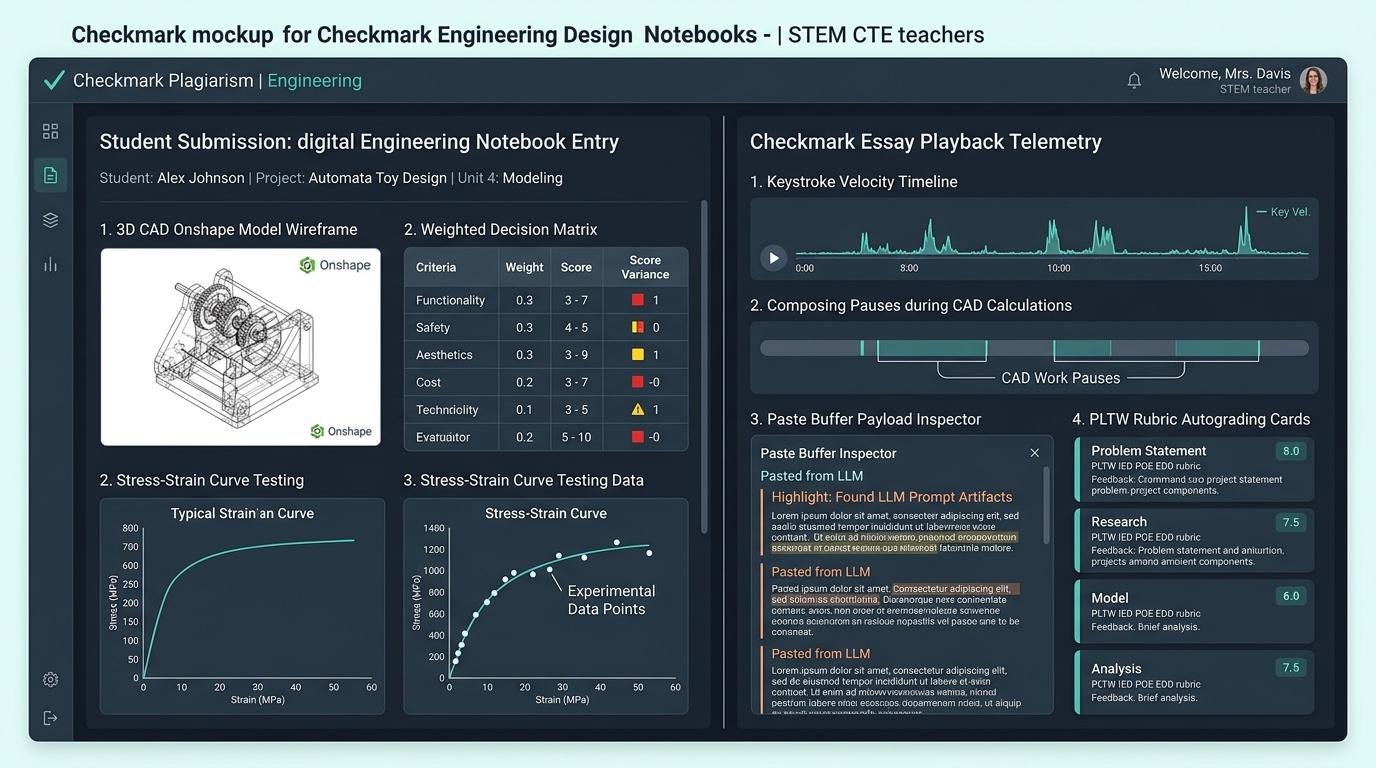Click the warning triangle in the Technology row

click(638, 409)
